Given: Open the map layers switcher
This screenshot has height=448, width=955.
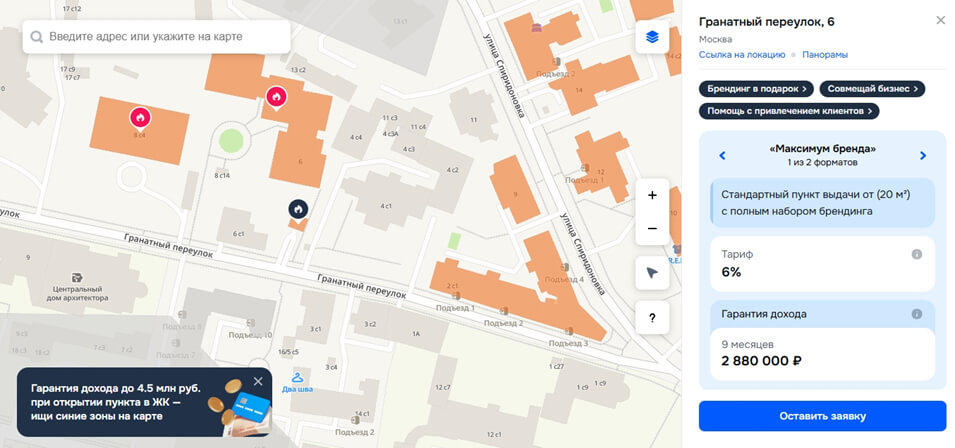Looking at the screenshot, I should 652,37.
